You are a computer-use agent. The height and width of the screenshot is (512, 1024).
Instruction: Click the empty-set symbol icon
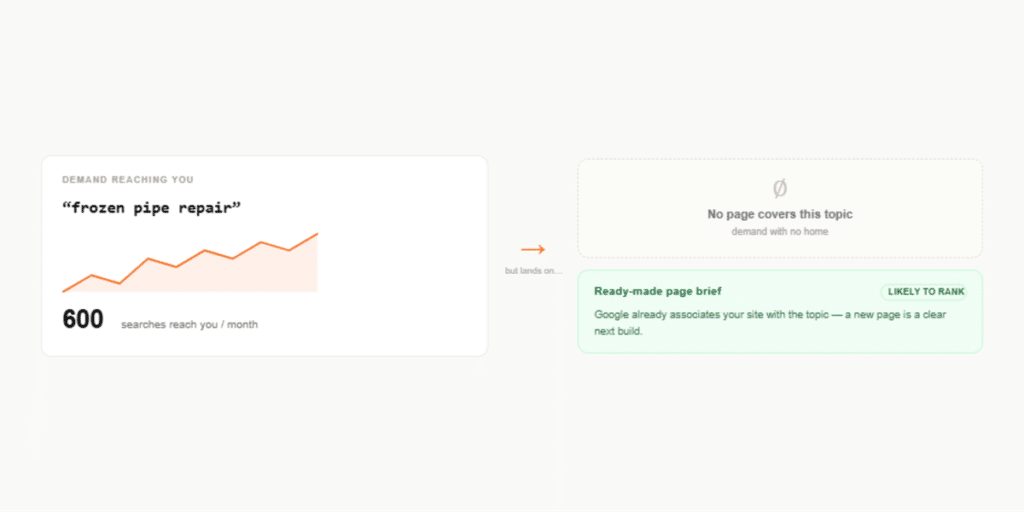(780, 189)
